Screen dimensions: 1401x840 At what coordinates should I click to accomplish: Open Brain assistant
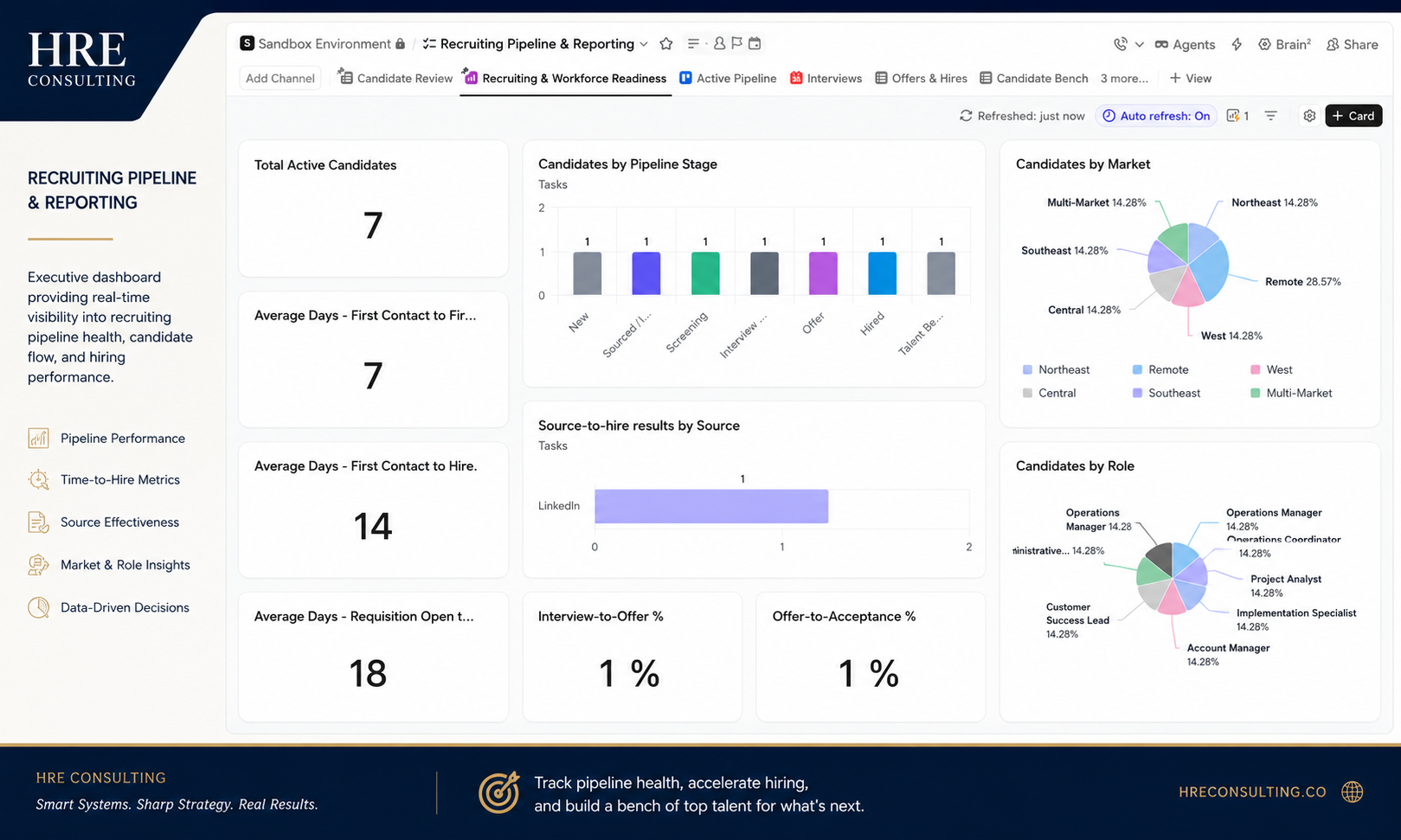click(1284, 44)
